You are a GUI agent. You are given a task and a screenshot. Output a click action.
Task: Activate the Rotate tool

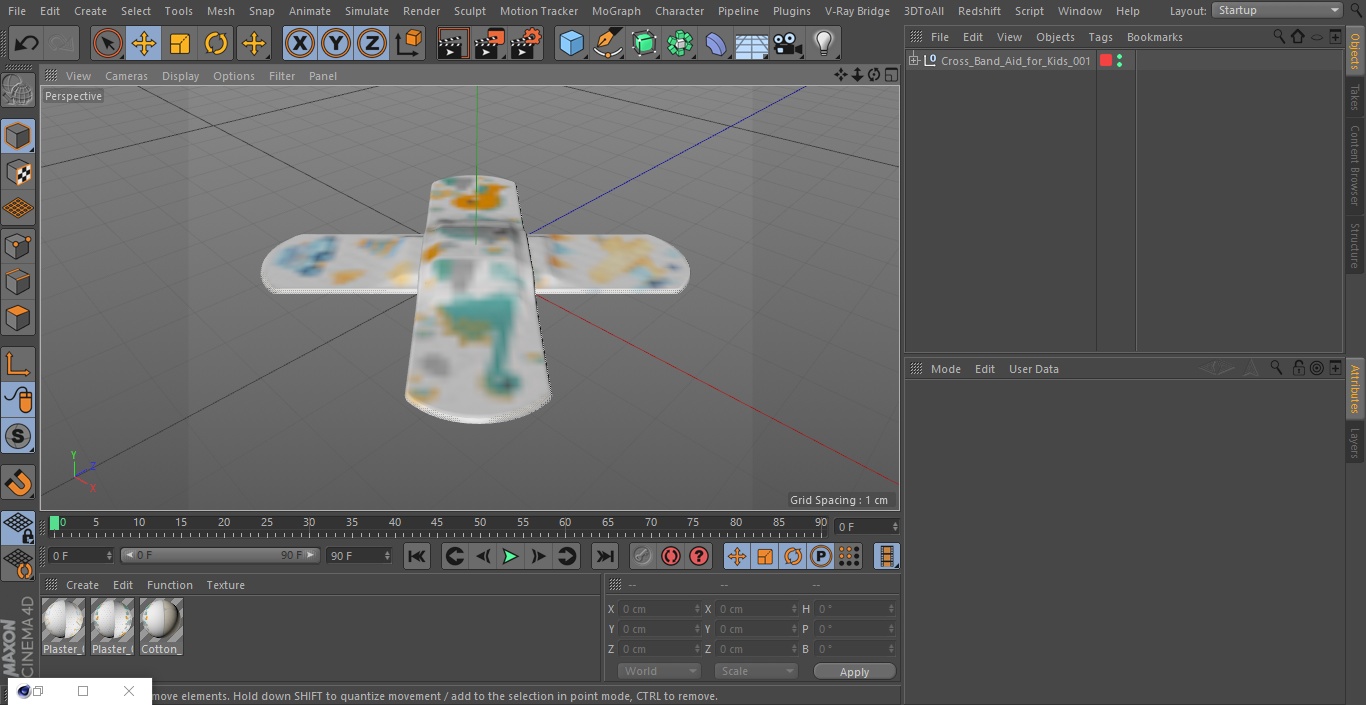point(216,43)
